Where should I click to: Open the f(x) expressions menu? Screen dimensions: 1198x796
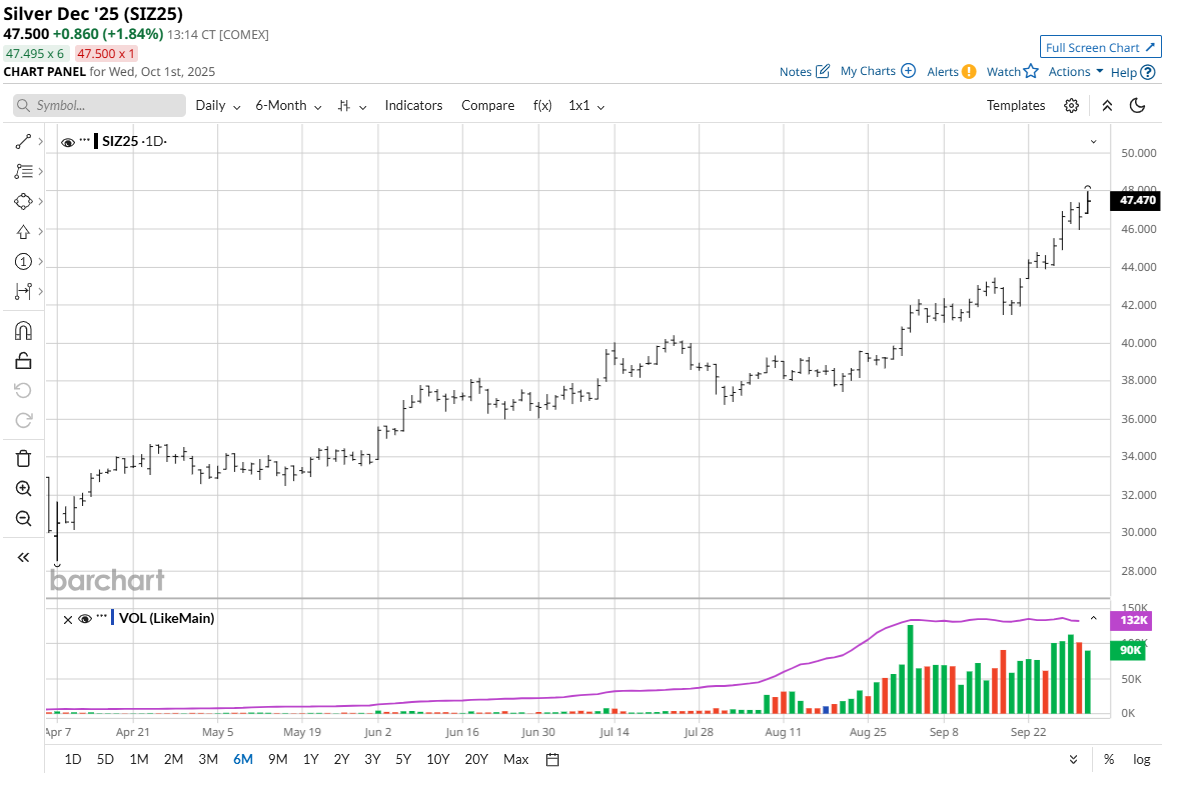click(542, 105)
